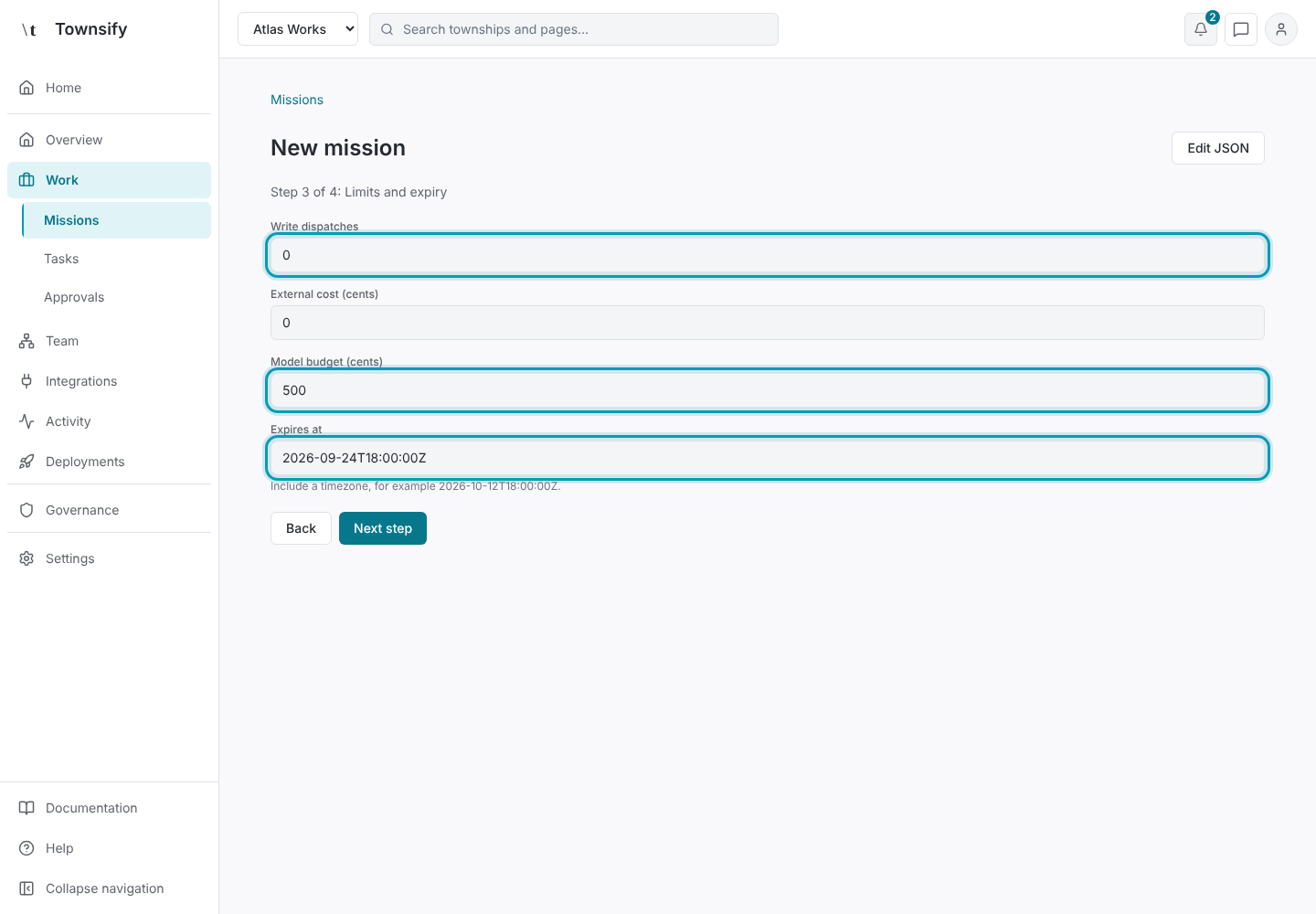Select Approvals in the sidebar

coord(117,297)
